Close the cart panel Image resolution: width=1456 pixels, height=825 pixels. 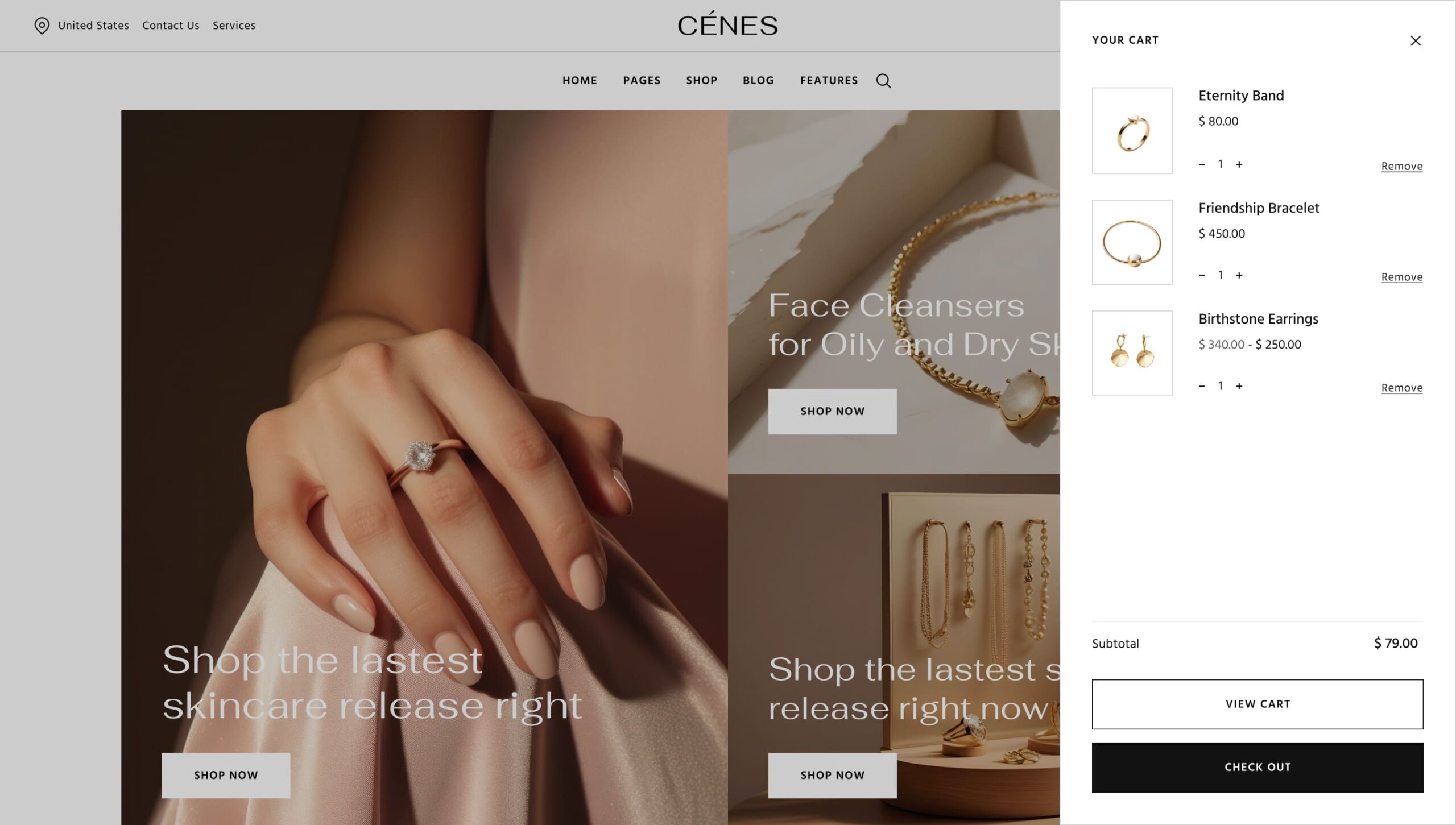[1416, 40]
